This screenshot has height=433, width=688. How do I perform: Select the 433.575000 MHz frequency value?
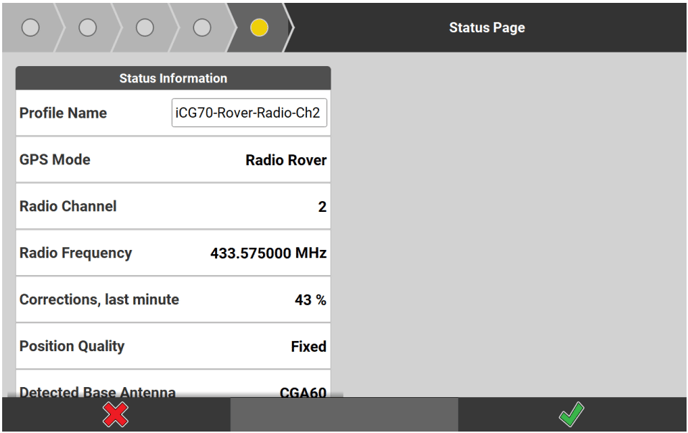[268, 253]
